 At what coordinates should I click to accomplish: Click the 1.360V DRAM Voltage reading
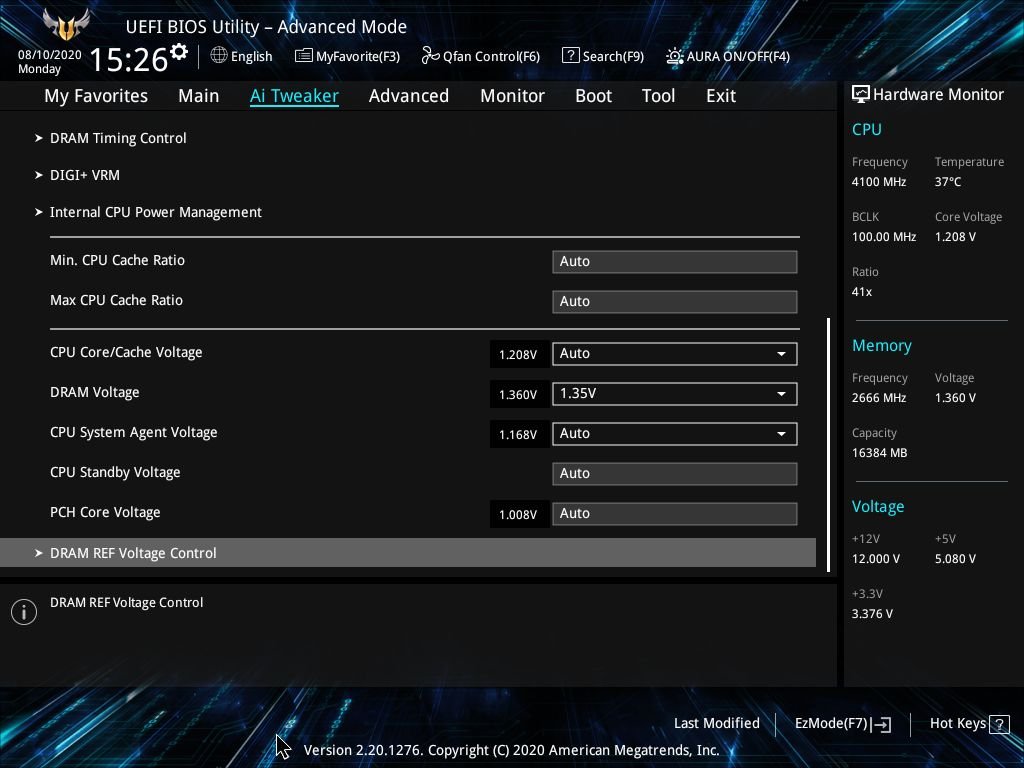coord(518,394)
